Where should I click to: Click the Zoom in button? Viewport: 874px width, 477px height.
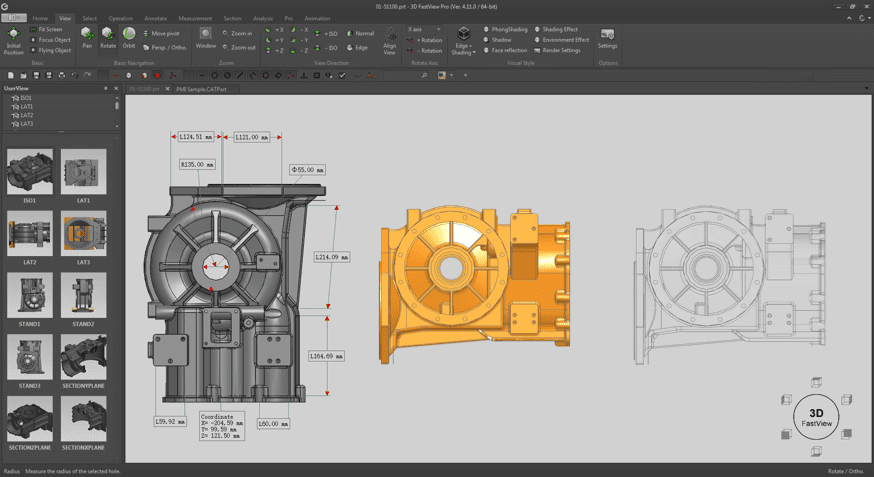point(240,33)
